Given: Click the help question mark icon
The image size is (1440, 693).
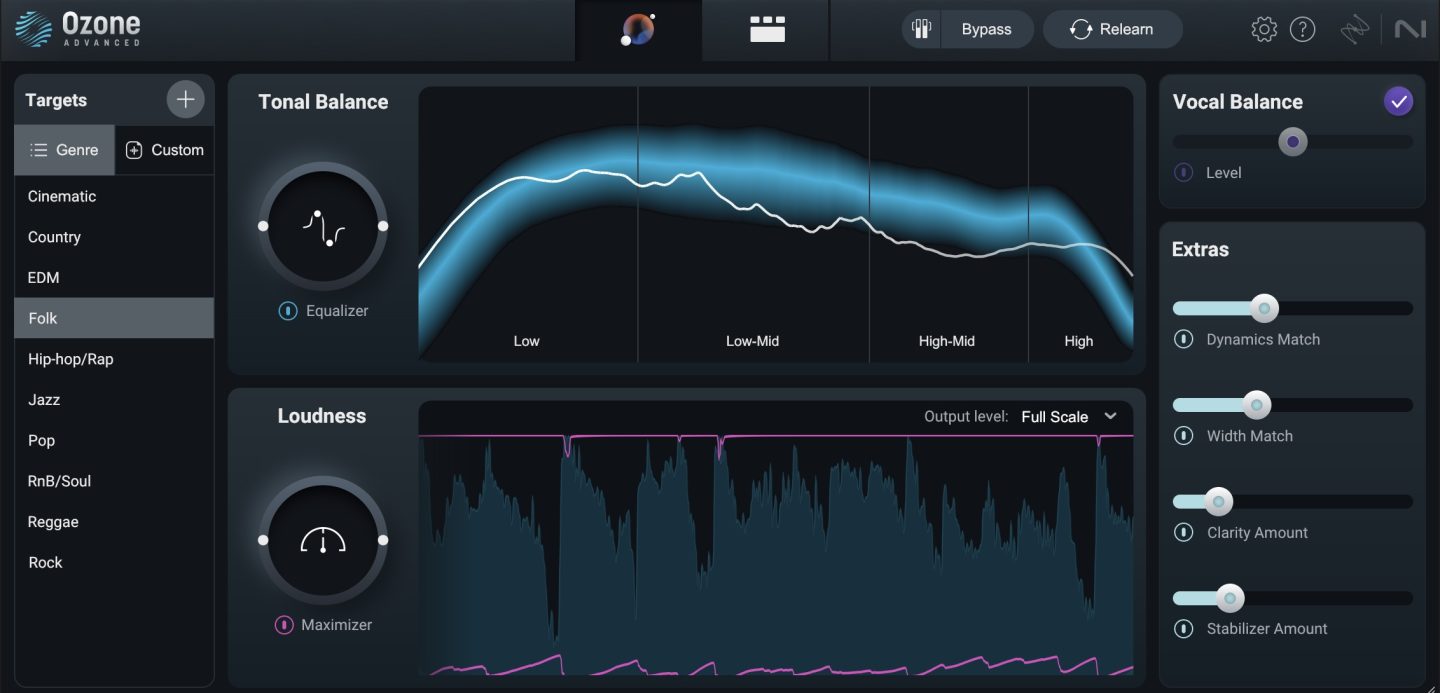Looking at the screenshot, I should click(1302, 30).
